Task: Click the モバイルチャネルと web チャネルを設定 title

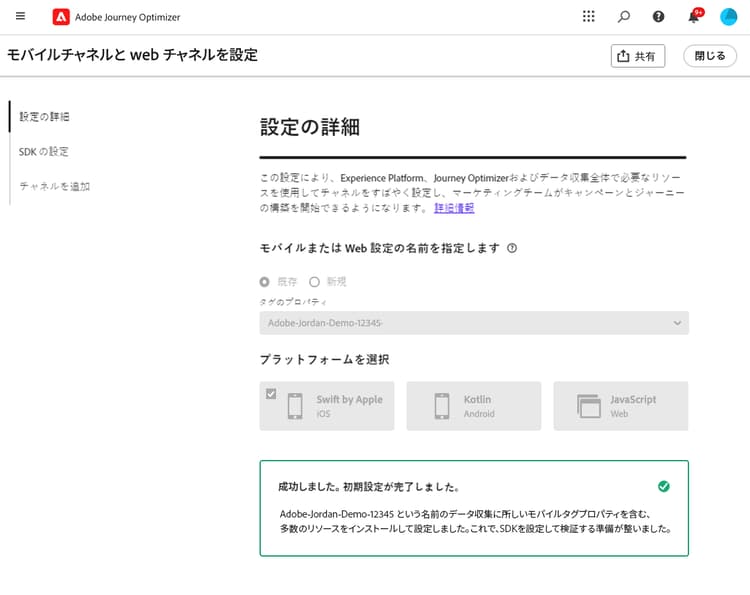Action: click(132, 55)
